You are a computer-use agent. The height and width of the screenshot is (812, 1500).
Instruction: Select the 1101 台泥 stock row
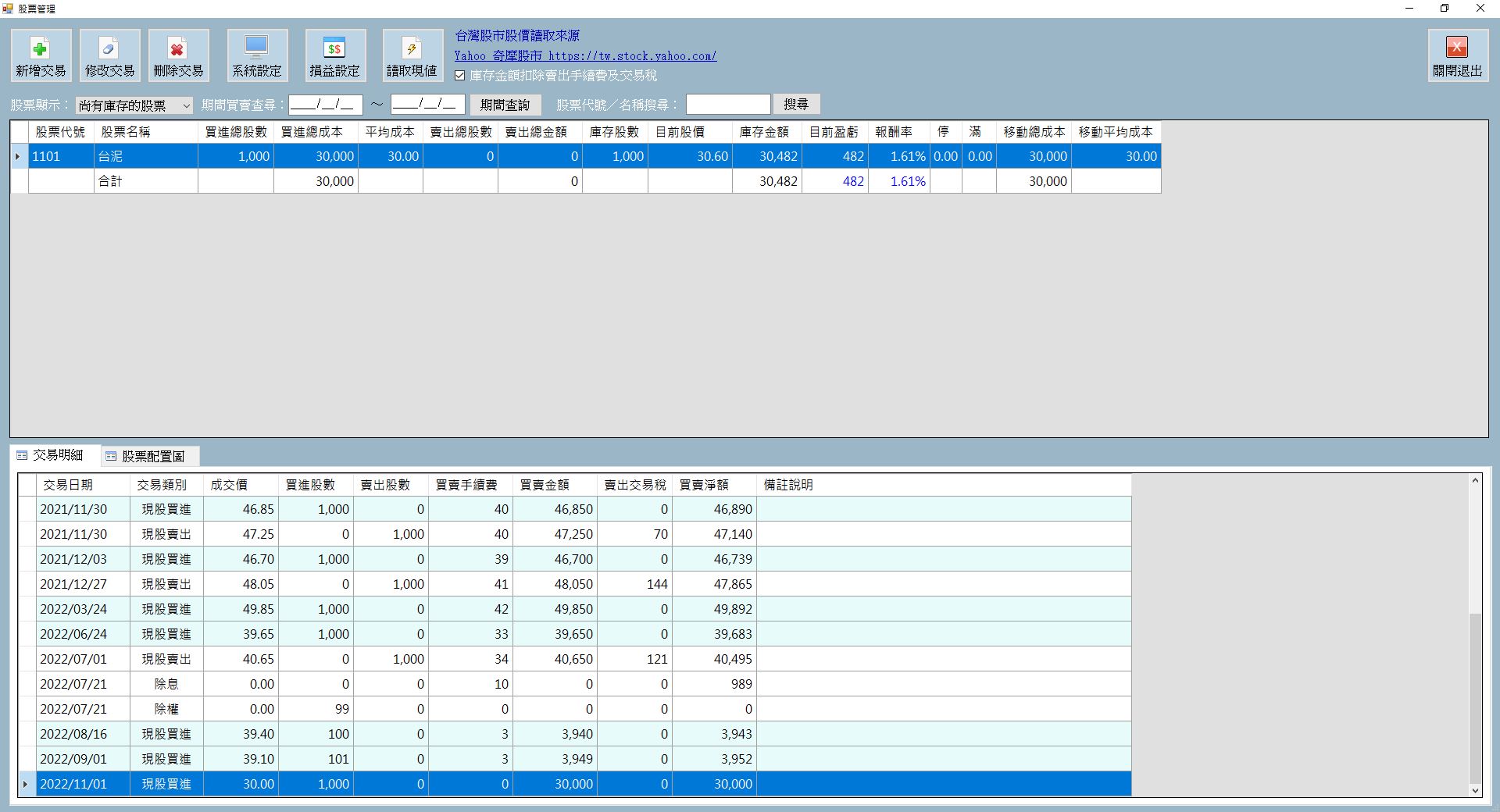[586, 156]
